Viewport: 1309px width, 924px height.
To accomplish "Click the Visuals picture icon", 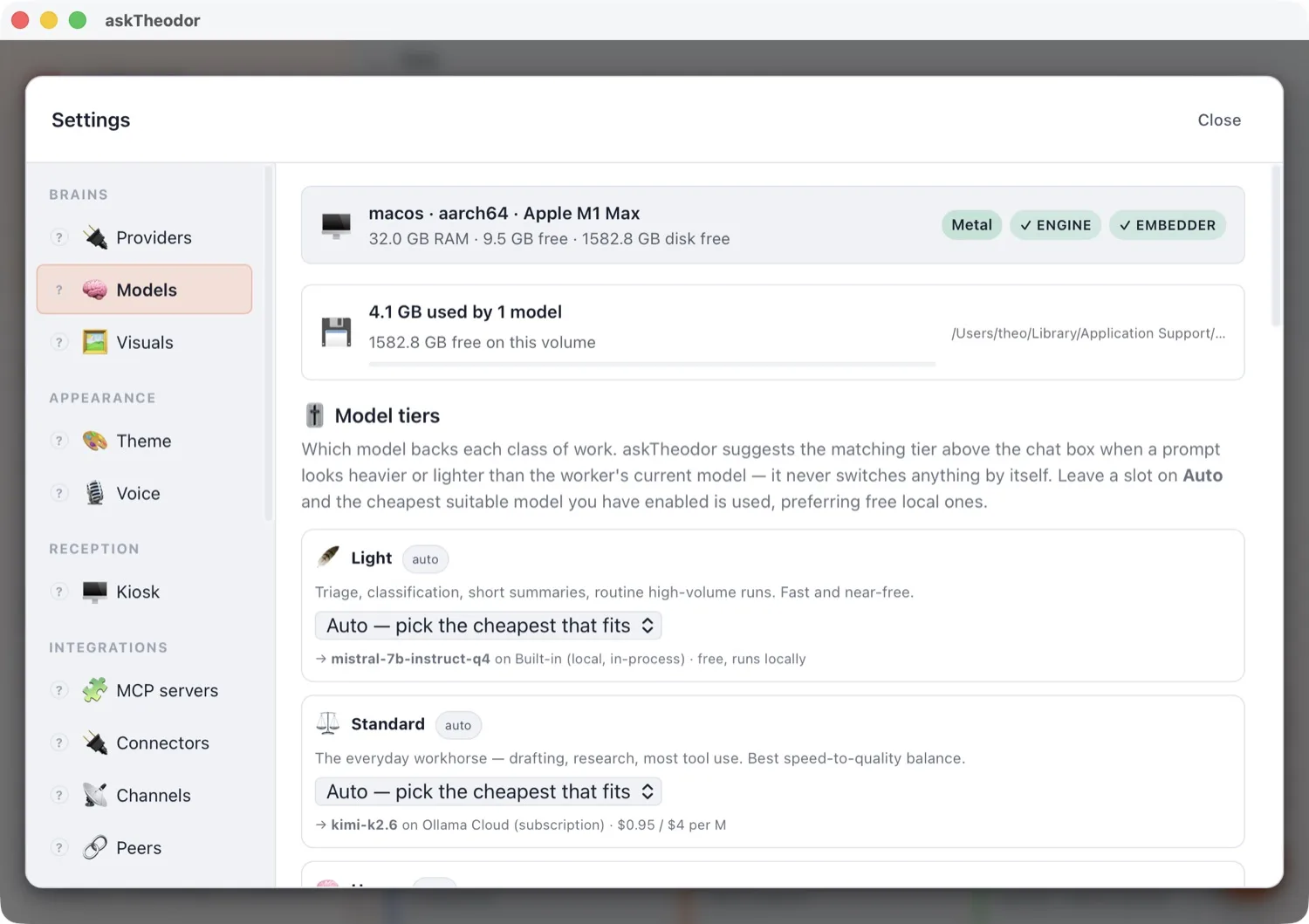I will (x=95, y=342).
